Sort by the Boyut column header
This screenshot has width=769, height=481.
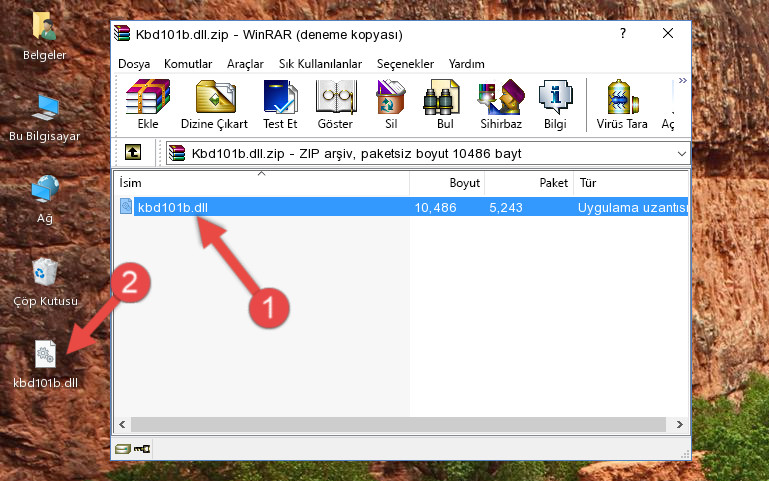pos(447,183)
